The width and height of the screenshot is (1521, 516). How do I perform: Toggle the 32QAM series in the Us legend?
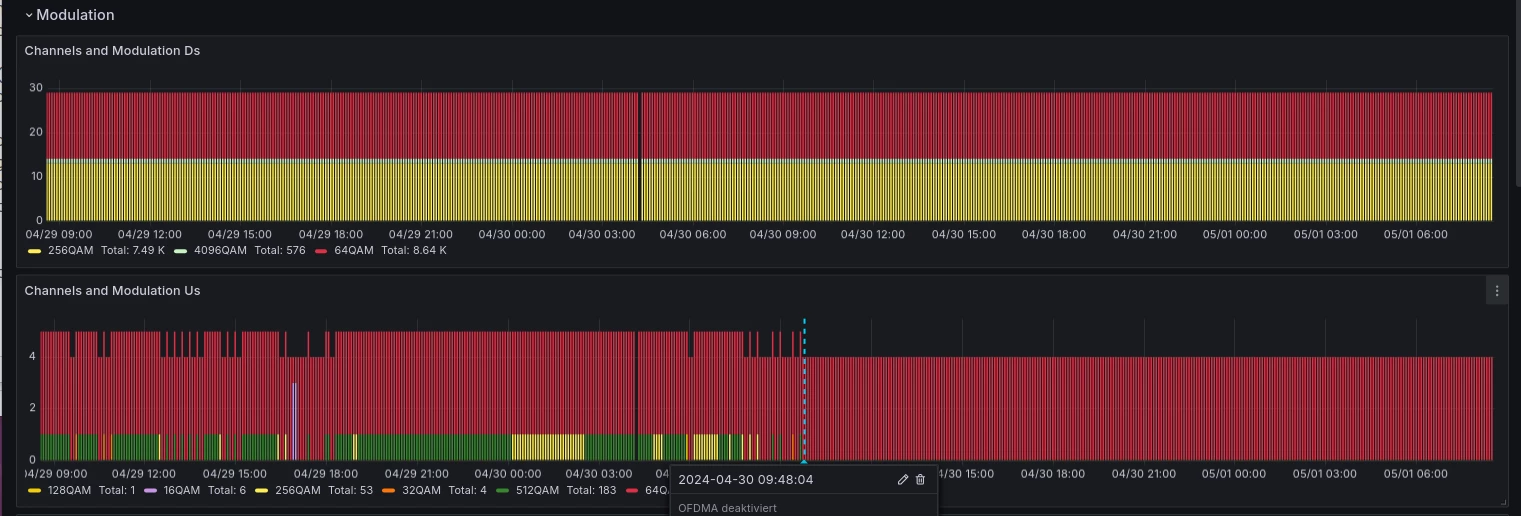(421, 490)
